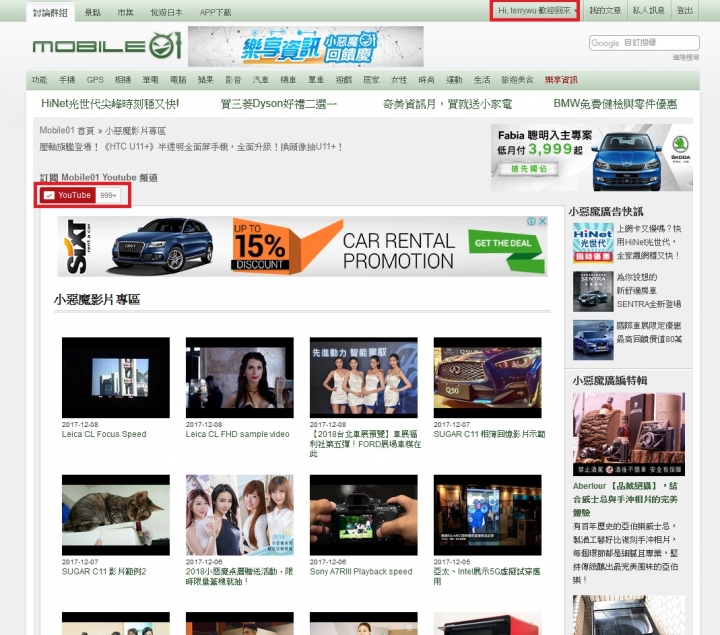The height and width of the screenshot is (635, 720).
Task: Click GET THE DEAL on Sixt ad
Action: 503,242
